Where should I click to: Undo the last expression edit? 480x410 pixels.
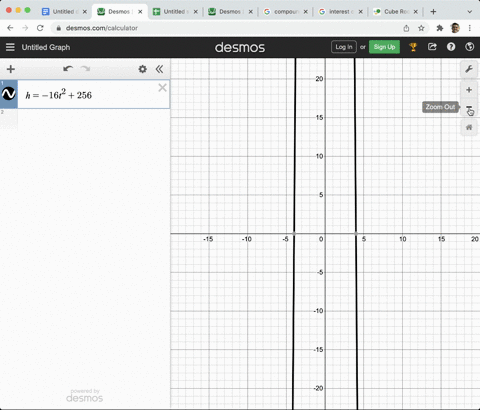point(68,69)
